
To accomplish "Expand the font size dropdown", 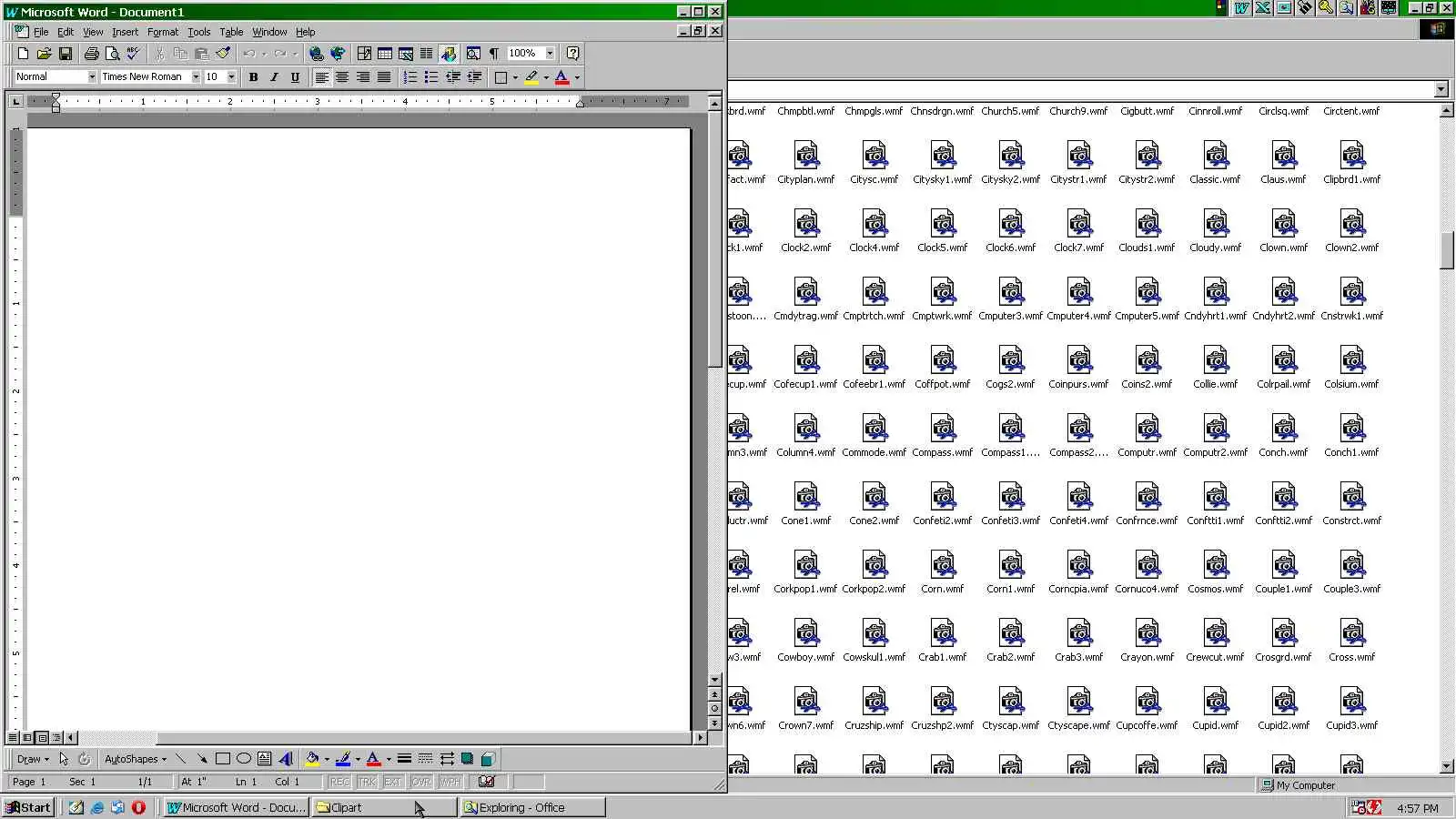I will pyautogui.click(x=231, y=77).
